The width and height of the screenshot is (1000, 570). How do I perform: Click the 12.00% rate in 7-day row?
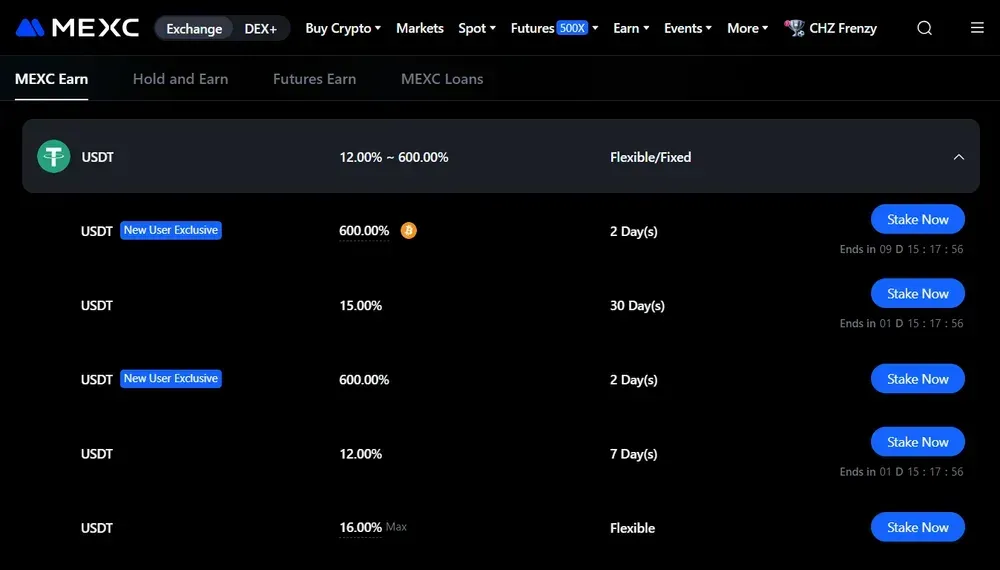click(360, 454)
